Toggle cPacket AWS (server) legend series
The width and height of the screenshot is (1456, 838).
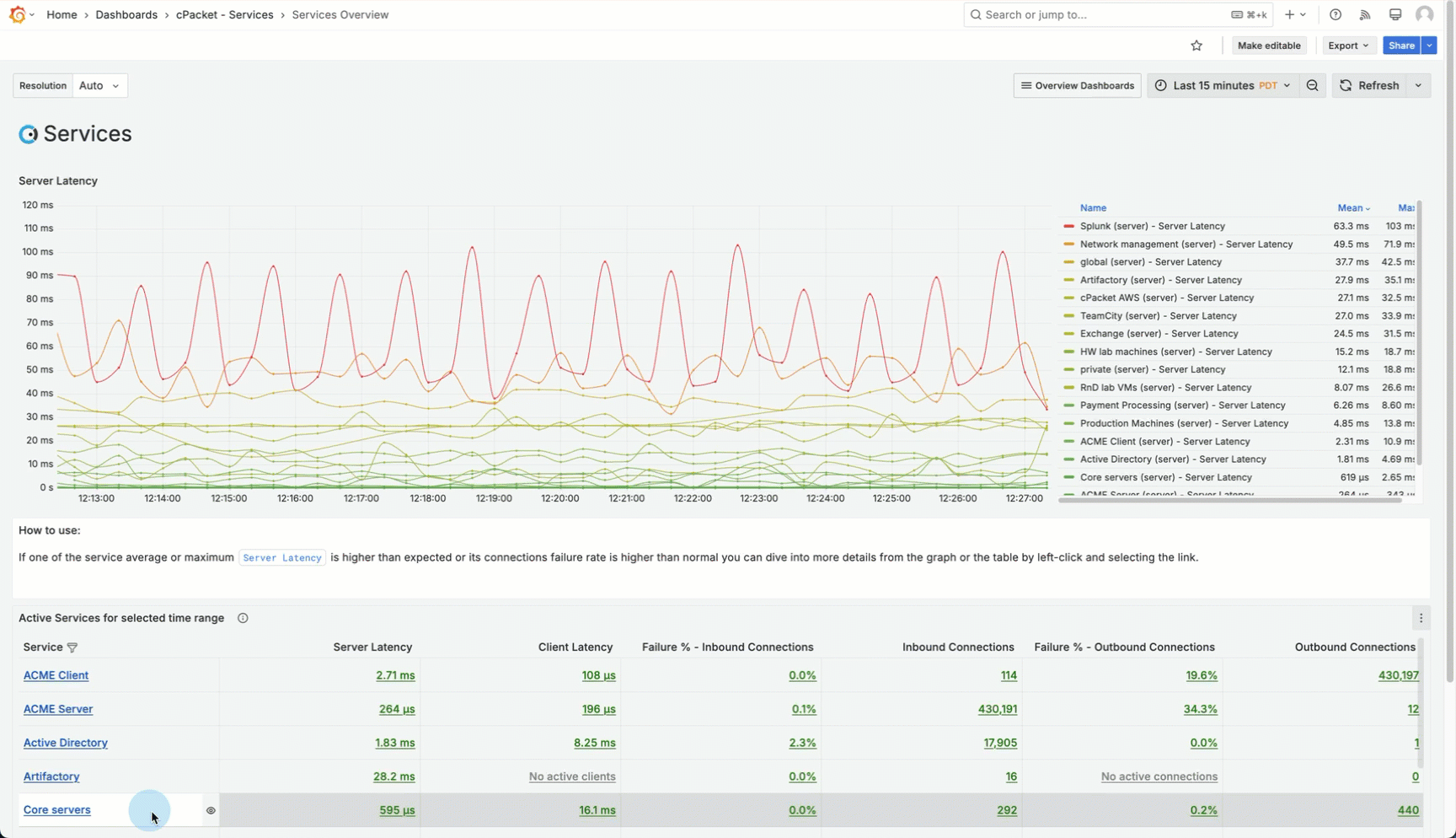click(1167, 298)
